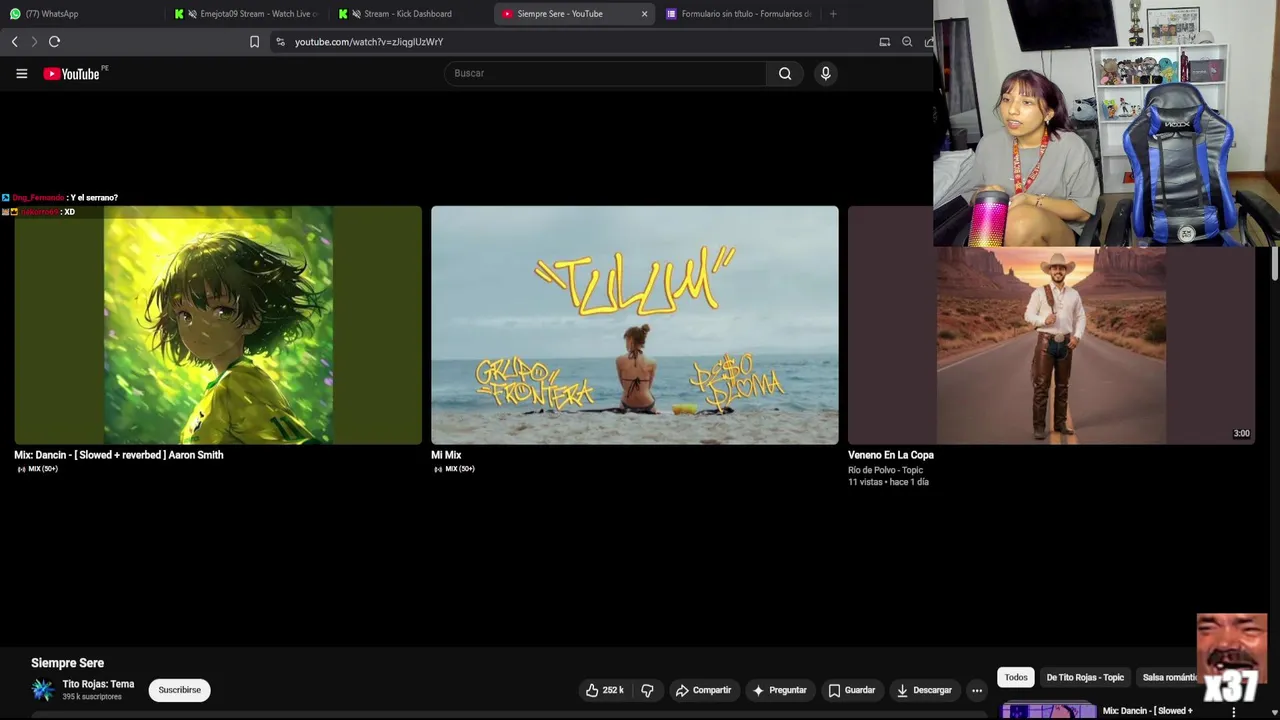The height and width of the screenshot is (720, 1280).
Task: Click the 11 vistas hace 1 día text
Action: tap(888, 482)
